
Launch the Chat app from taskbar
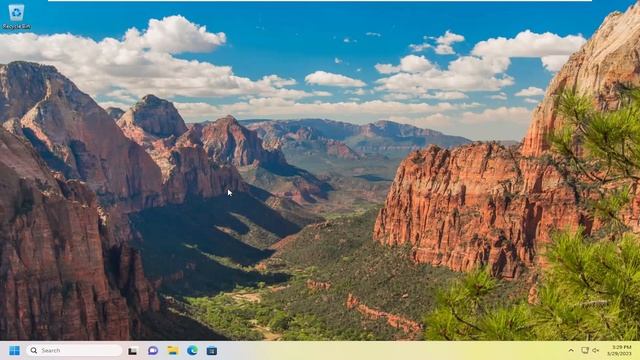[x=153, y=351]
